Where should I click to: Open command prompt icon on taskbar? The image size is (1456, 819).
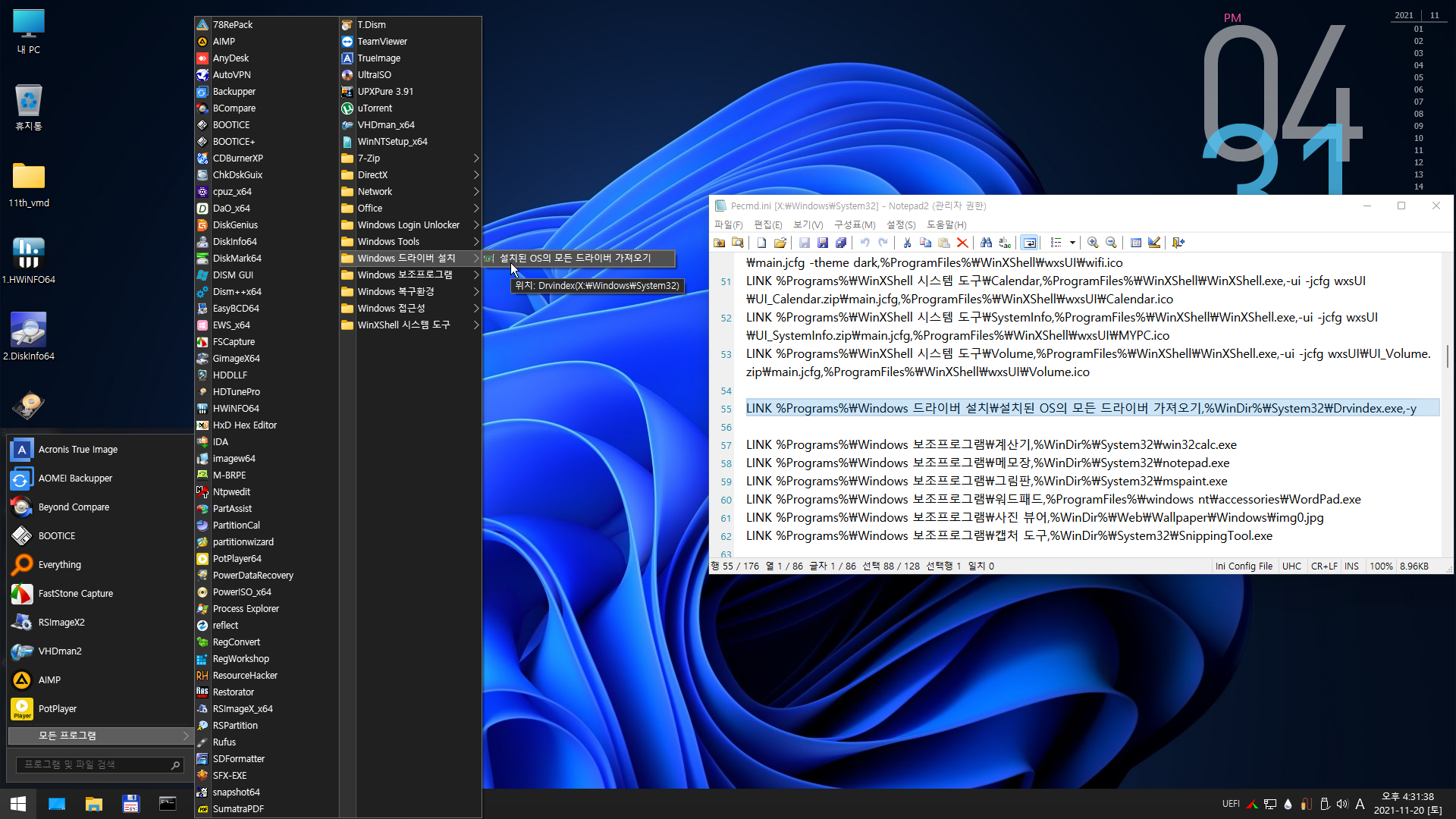coord(168,804)
